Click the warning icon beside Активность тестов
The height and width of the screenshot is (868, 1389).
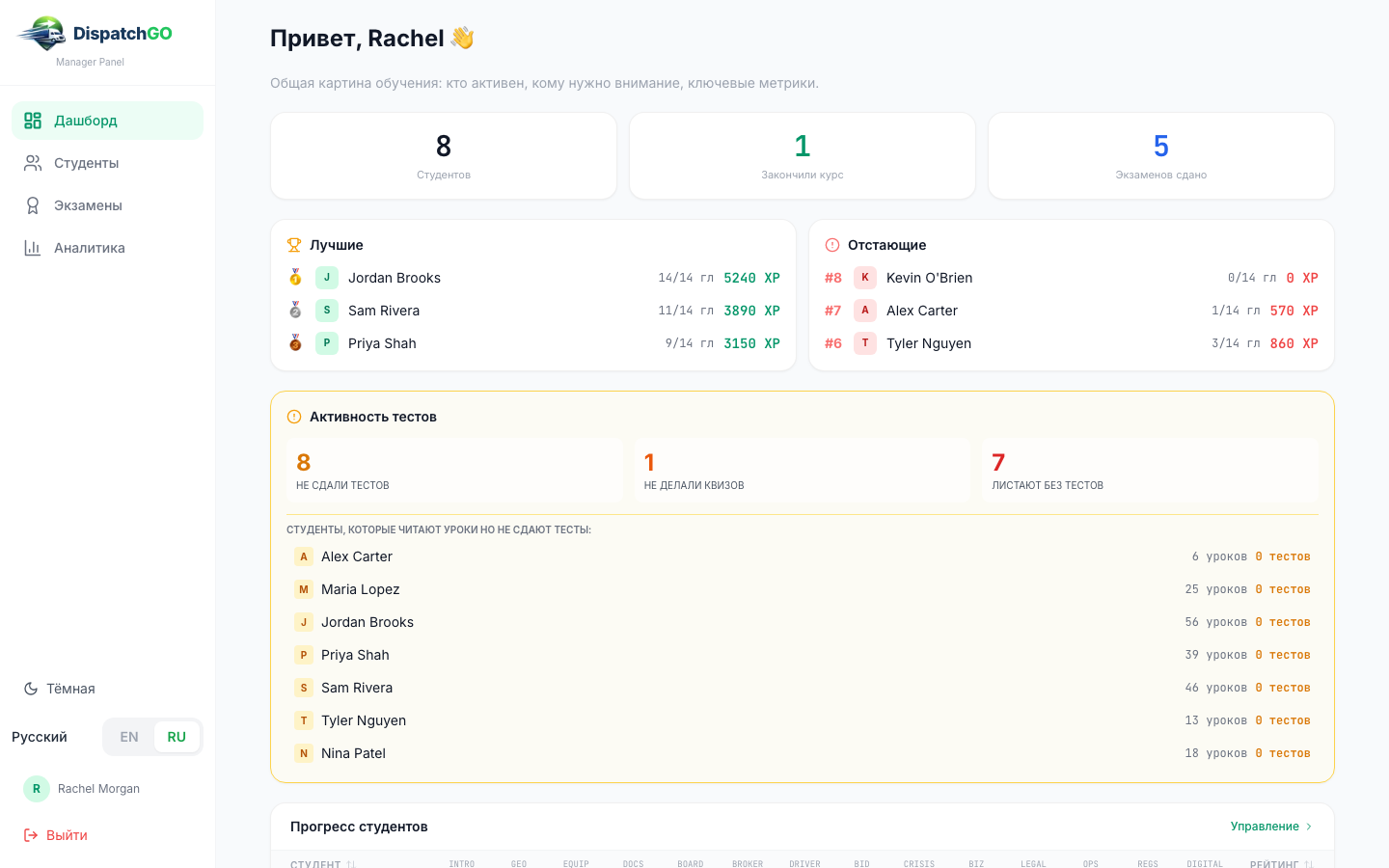pyautogui.click(x=294, y=417)
